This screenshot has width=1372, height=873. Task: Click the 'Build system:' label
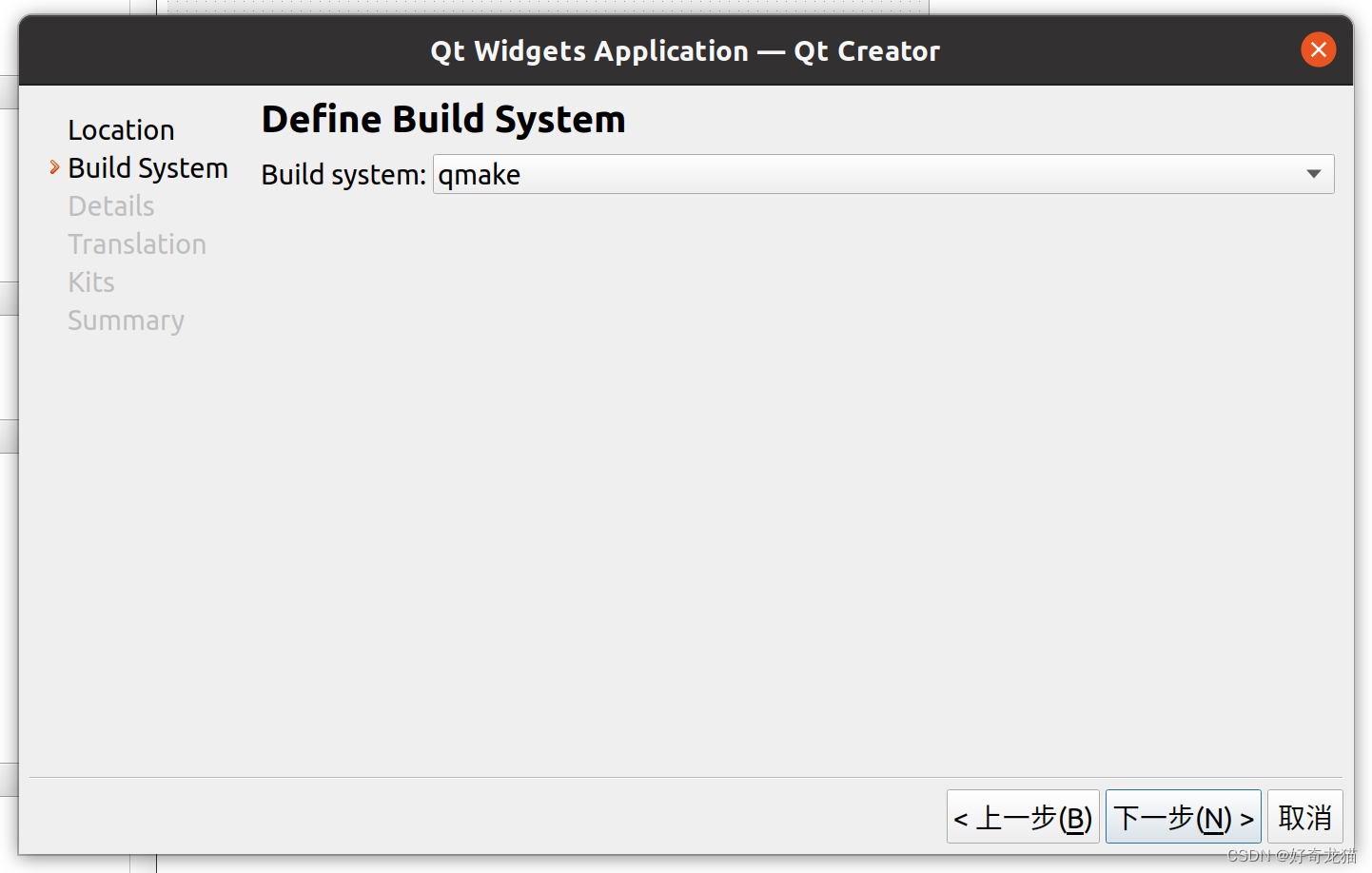[x=343, y=175]
